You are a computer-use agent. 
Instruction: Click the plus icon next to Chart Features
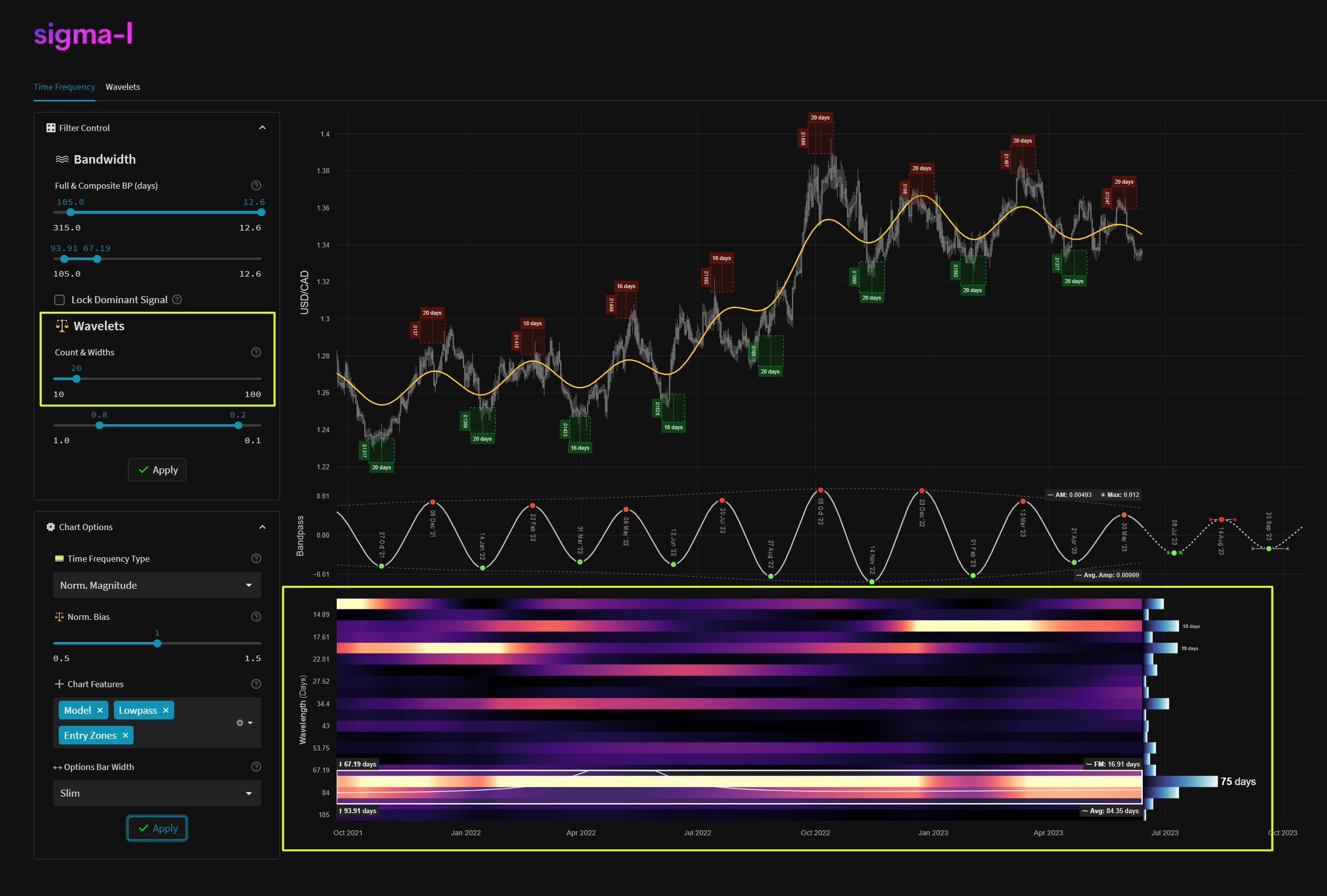(x=59, y=684)
